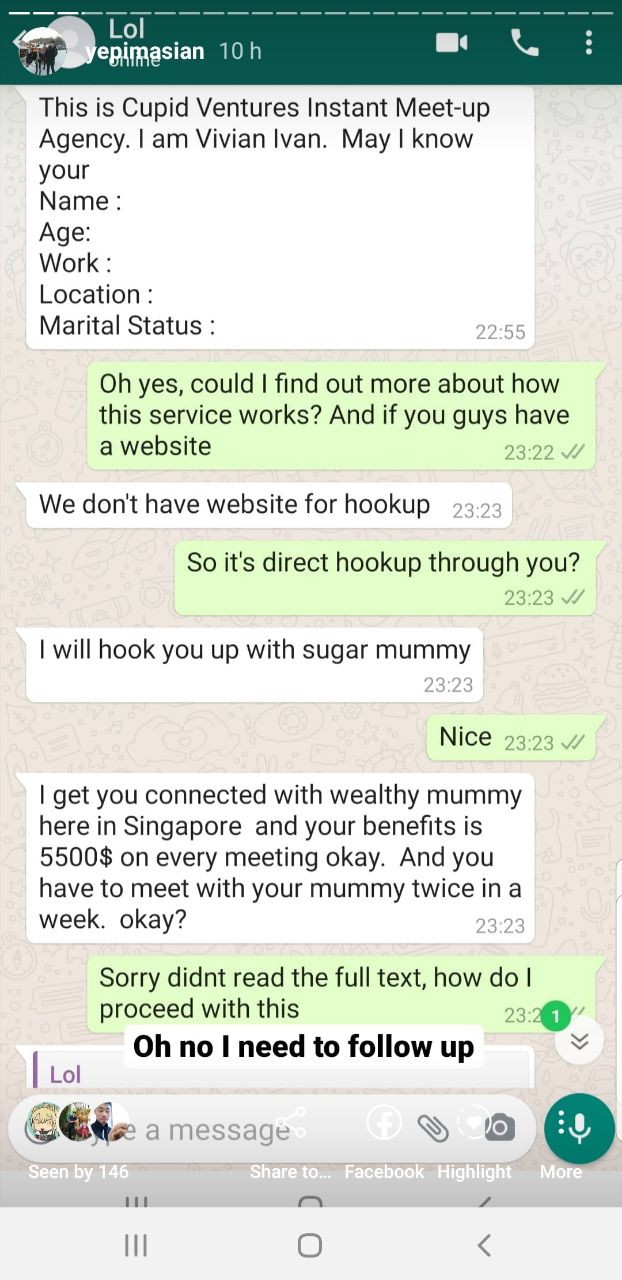
Task: Tap the Android home navigation button
Action: coord(310,1245)
